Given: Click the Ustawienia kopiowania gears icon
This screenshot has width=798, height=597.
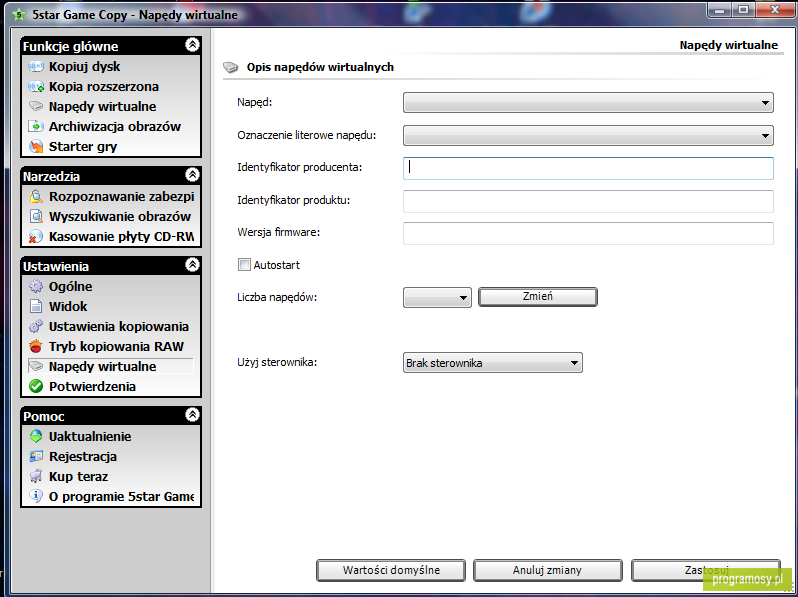Looking at the screenshot, I should pyautogui.click(x=36, y=326).
